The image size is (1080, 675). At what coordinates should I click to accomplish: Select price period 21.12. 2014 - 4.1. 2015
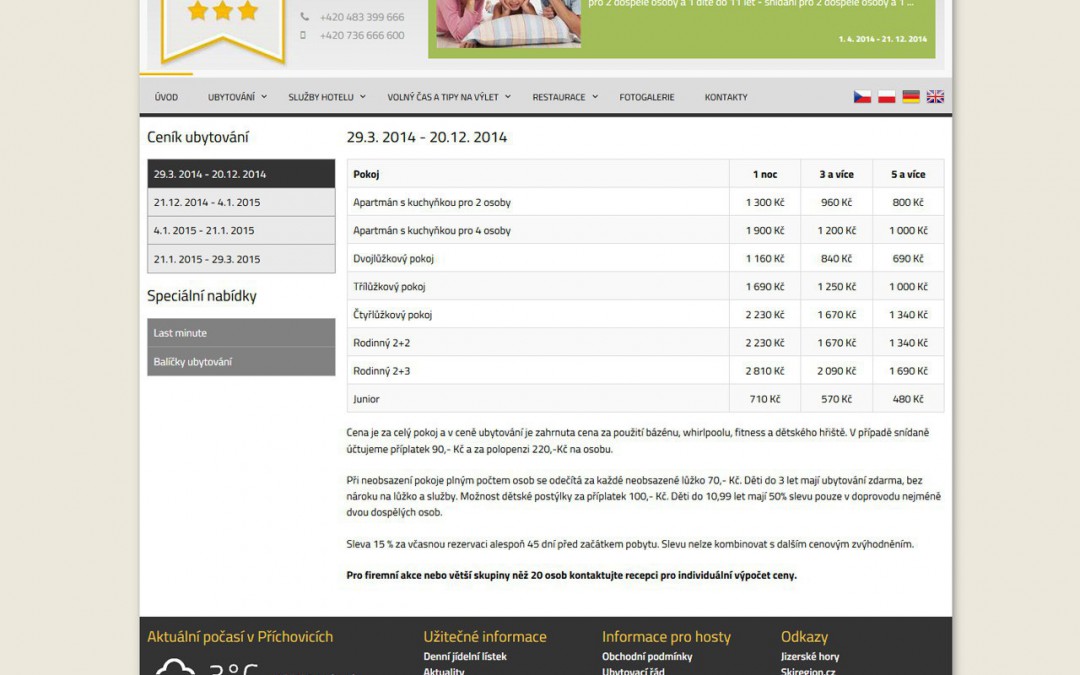tap(241, 202)
